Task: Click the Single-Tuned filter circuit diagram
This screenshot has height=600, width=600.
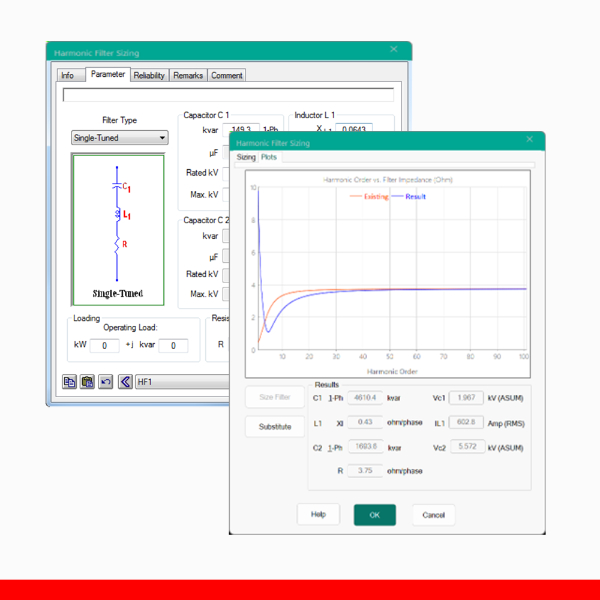Action: click(118, 228)
